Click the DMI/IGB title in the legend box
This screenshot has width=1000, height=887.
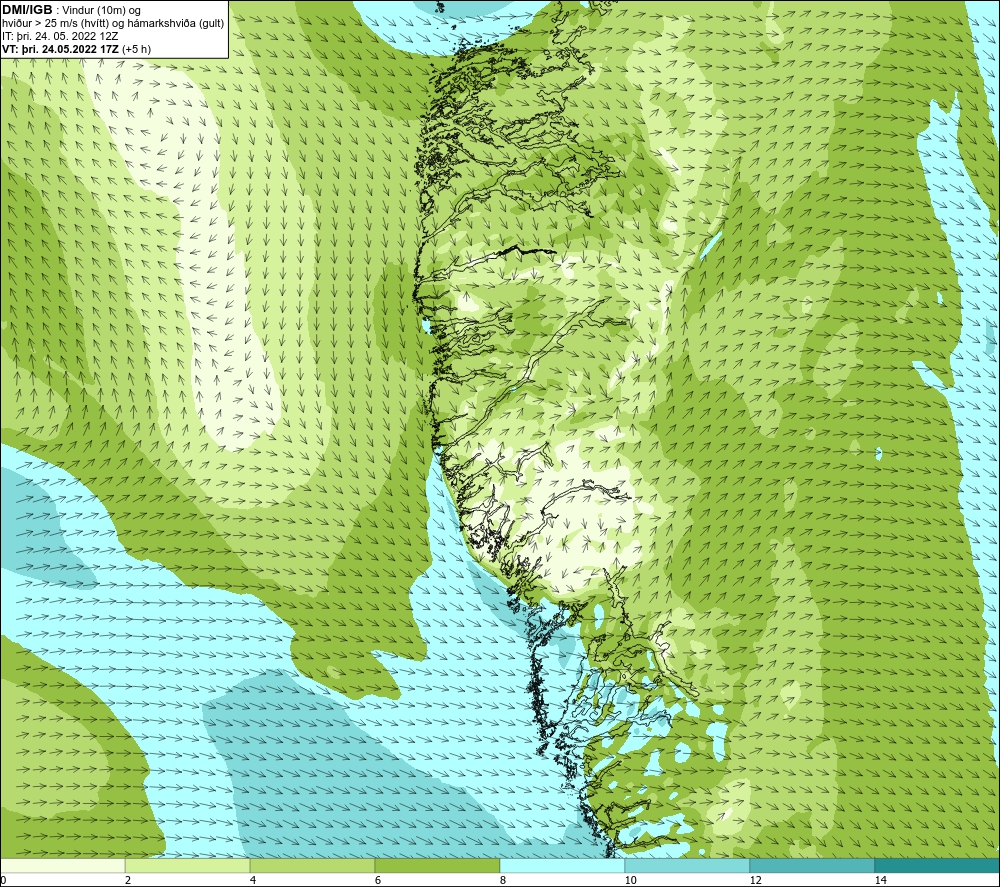(27, 10)
